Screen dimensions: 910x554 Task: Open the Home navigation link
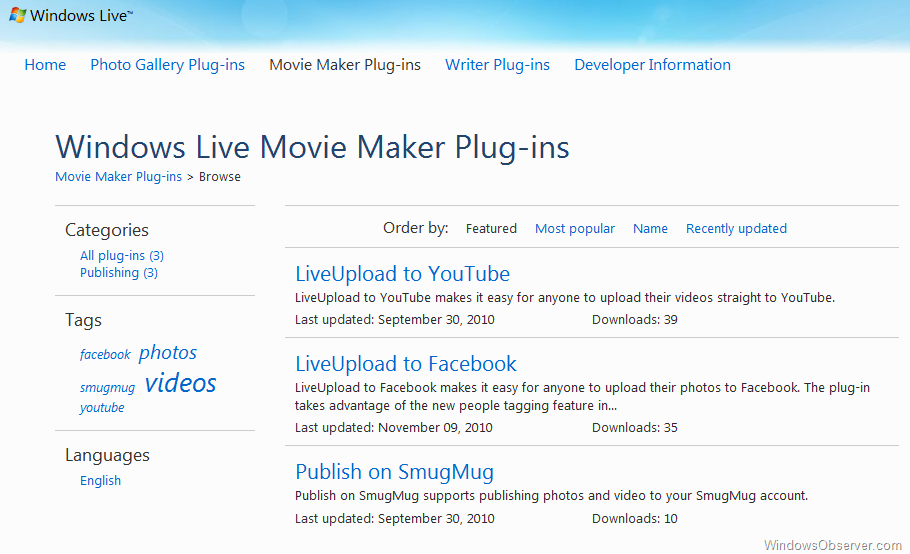(45, 65)
